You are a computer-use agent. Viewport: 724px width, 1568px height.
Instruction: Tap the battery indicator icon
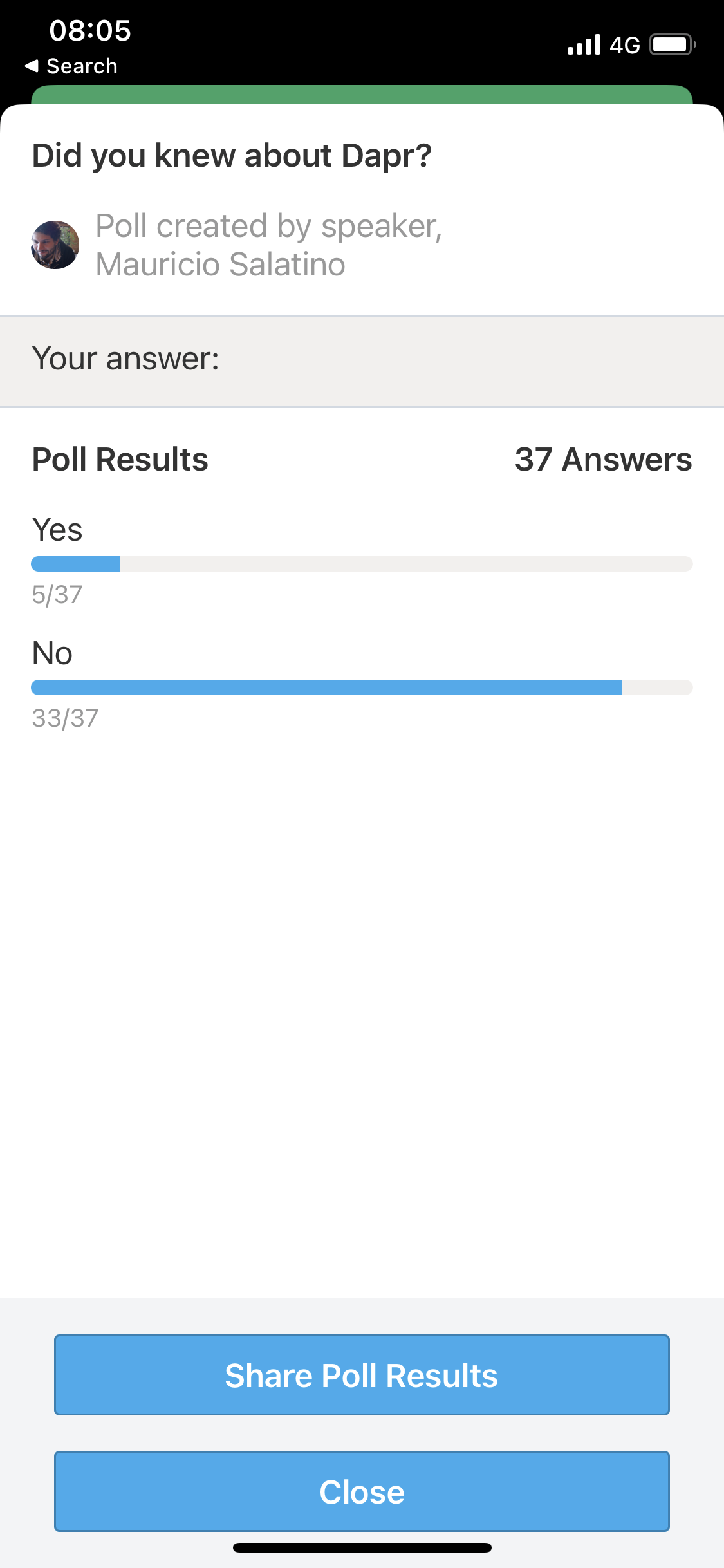tap(673, 44)
